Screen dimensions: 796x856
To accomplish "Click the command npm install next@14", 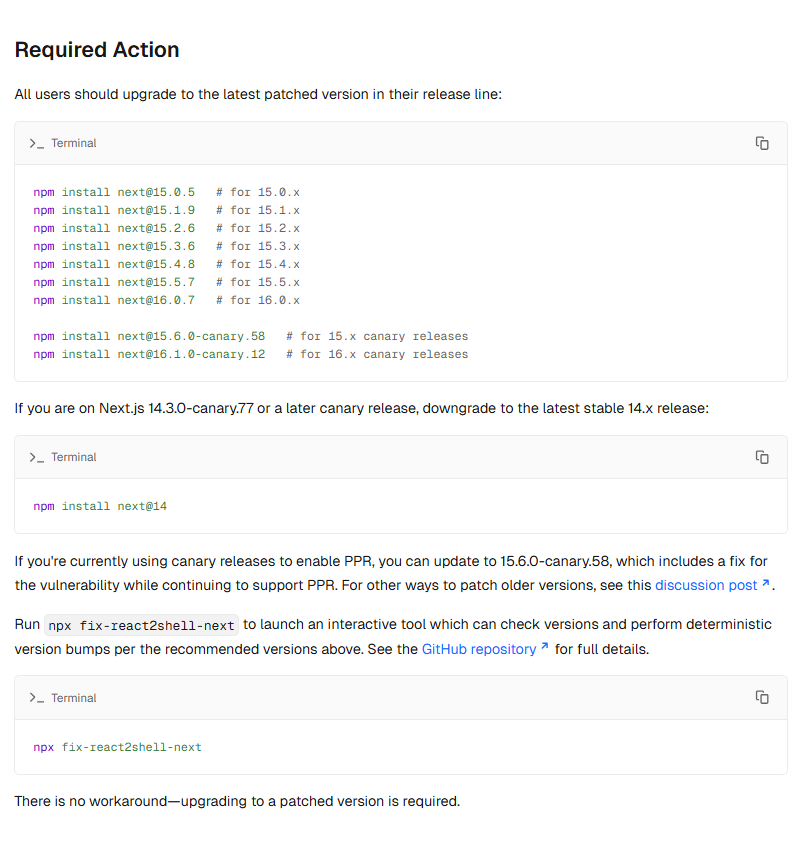I will (x=100, y=507).
